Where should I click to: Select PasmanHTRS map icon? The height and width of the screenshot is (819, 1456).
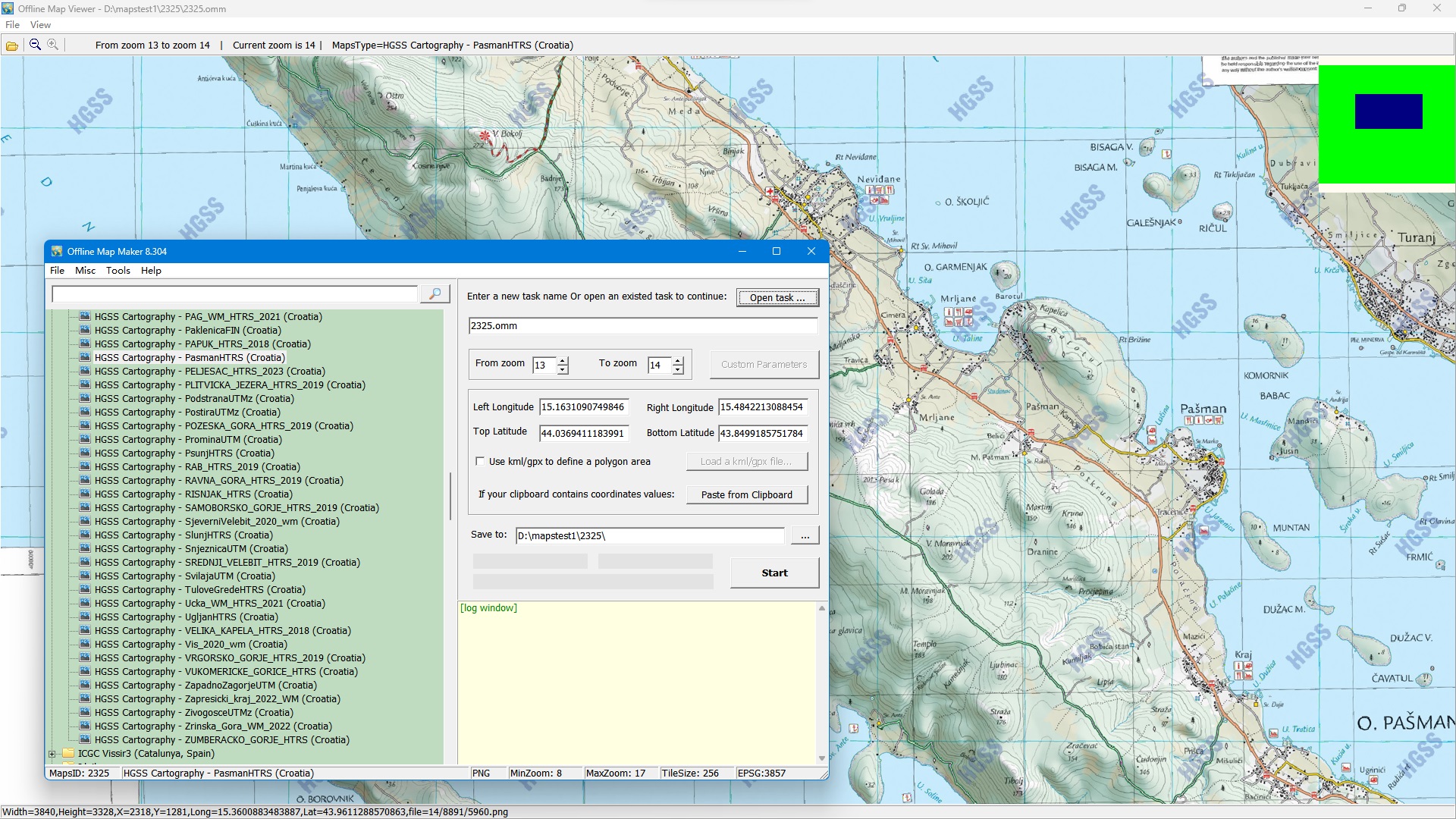tap(86, 357)
